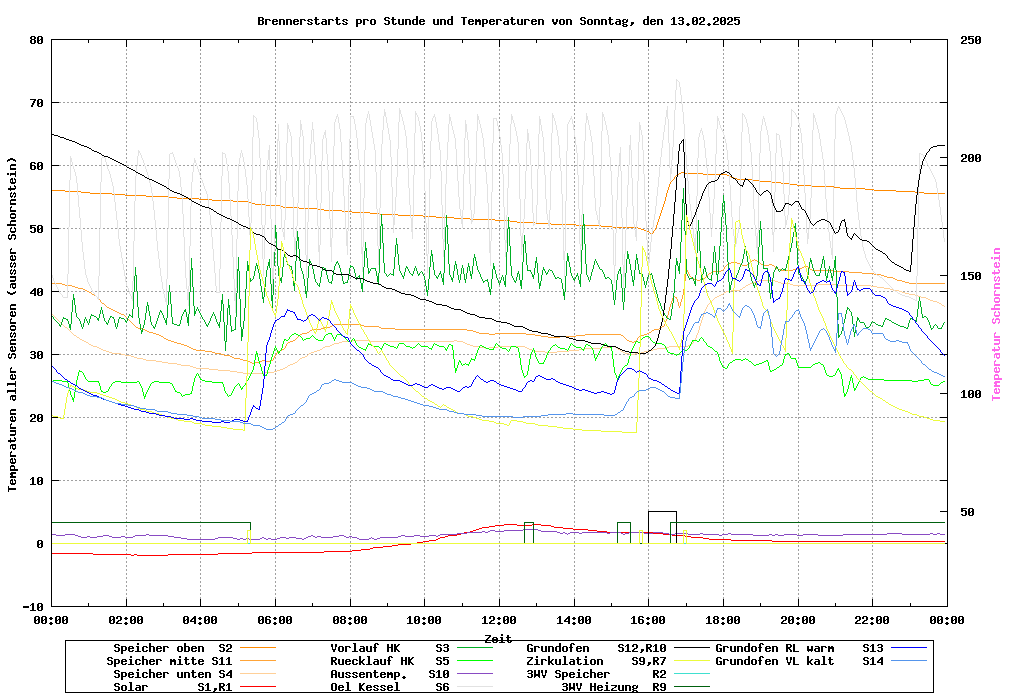Click the 250 tick on right axis

point(971,40)
